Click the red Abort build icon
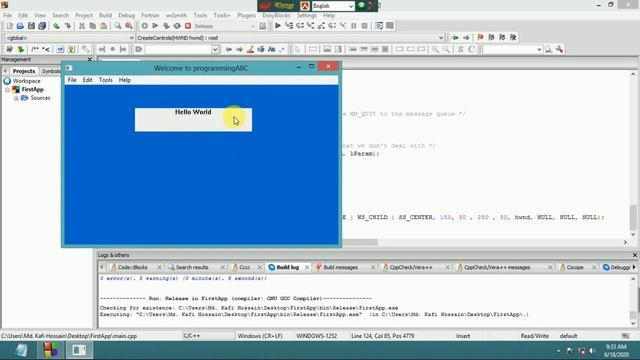This screenshot has width=640, height=360. pos(188,26)
